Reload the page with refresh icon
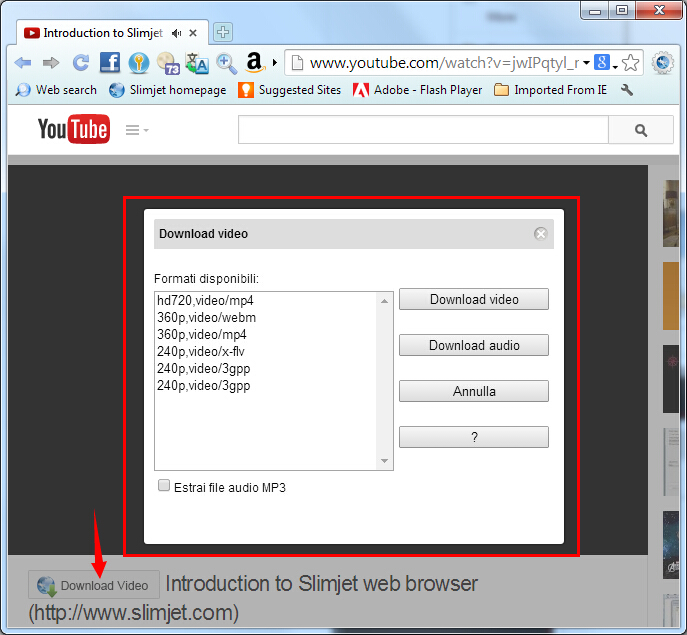The width and height of the screenshot is (687, 635). [x=81, y=63]
